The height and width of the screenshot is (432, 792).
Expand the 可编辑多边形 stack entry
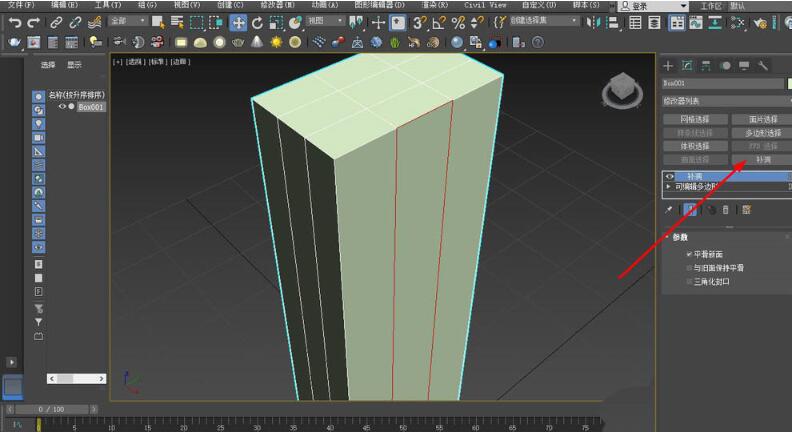click(669, 186)
